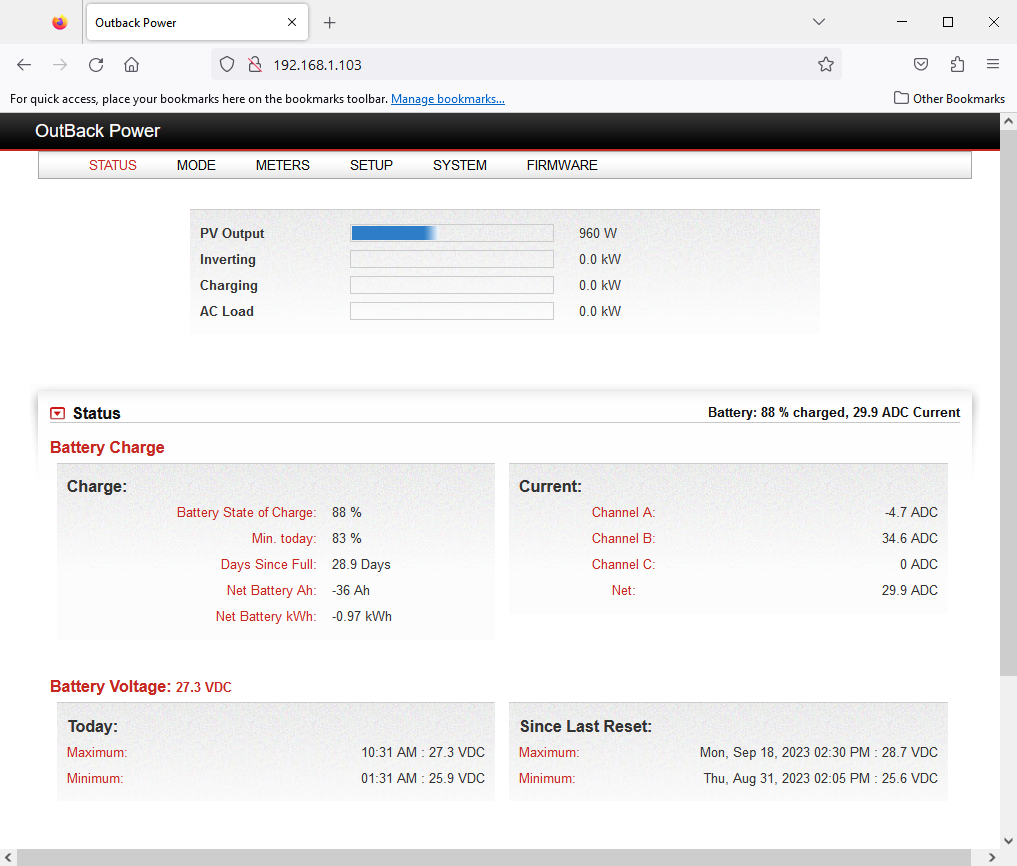Collapse the Status section red arrow
1017x866 pixels.
click(58, 413)
